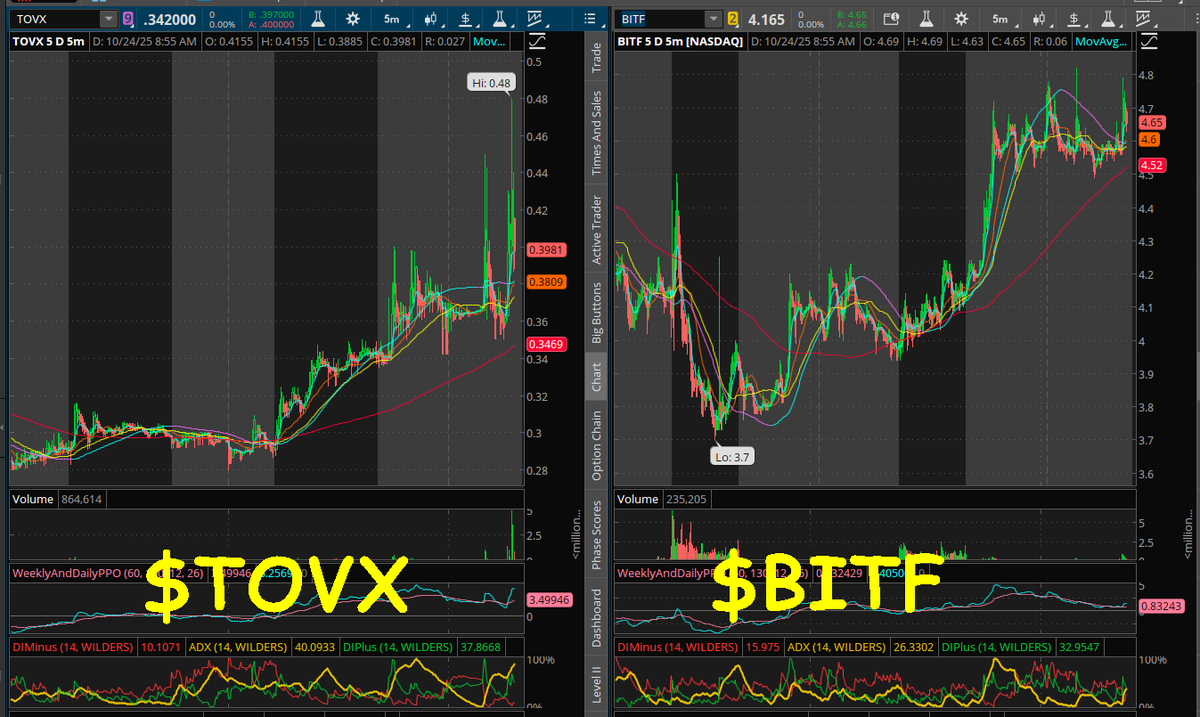
Task: Open BITF 5m timeframe selector
Action: tap(1000, 19)
